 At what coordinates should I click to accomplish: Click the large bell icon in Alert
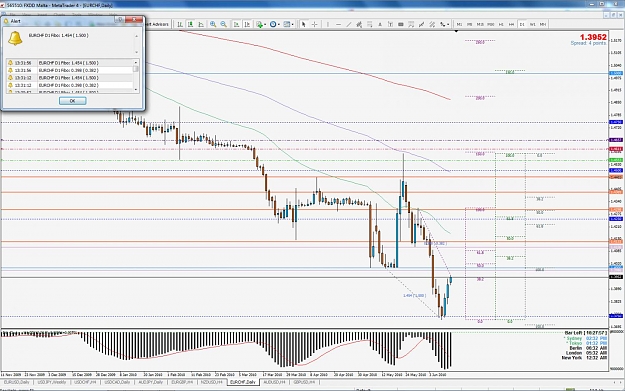[x=15, y=38]
